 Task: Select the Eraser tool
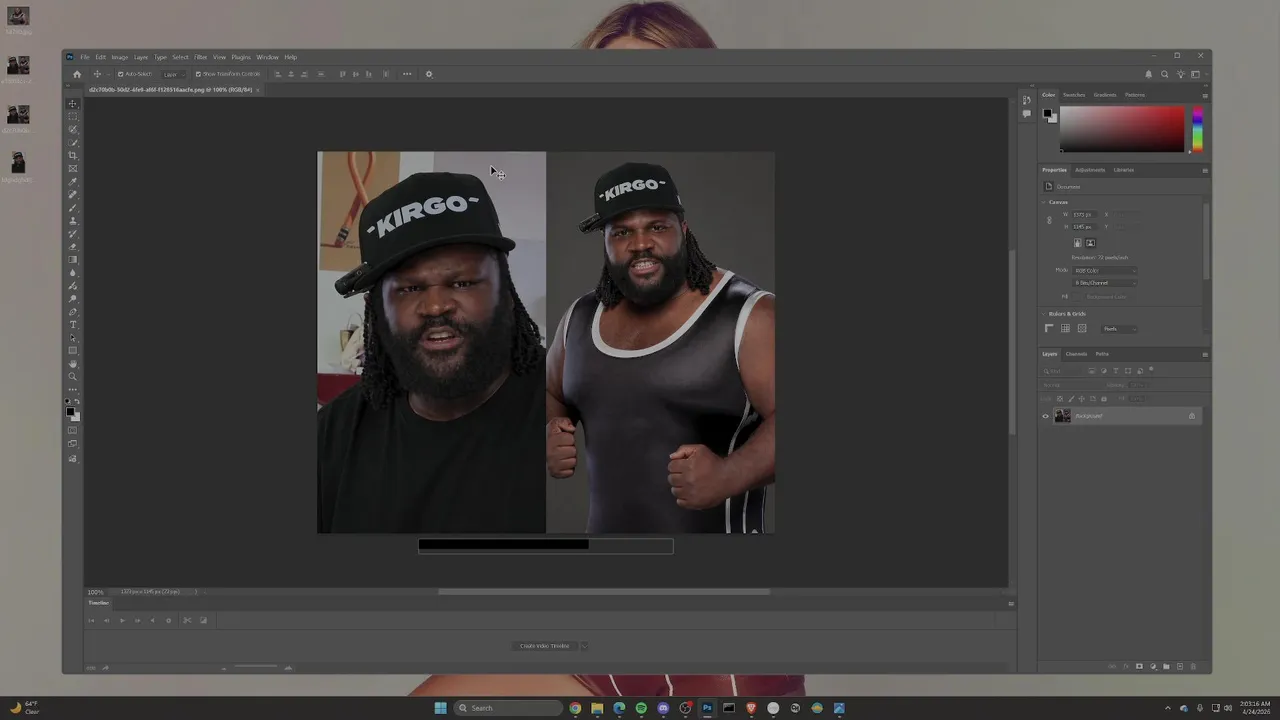click(x=72, y=246)
